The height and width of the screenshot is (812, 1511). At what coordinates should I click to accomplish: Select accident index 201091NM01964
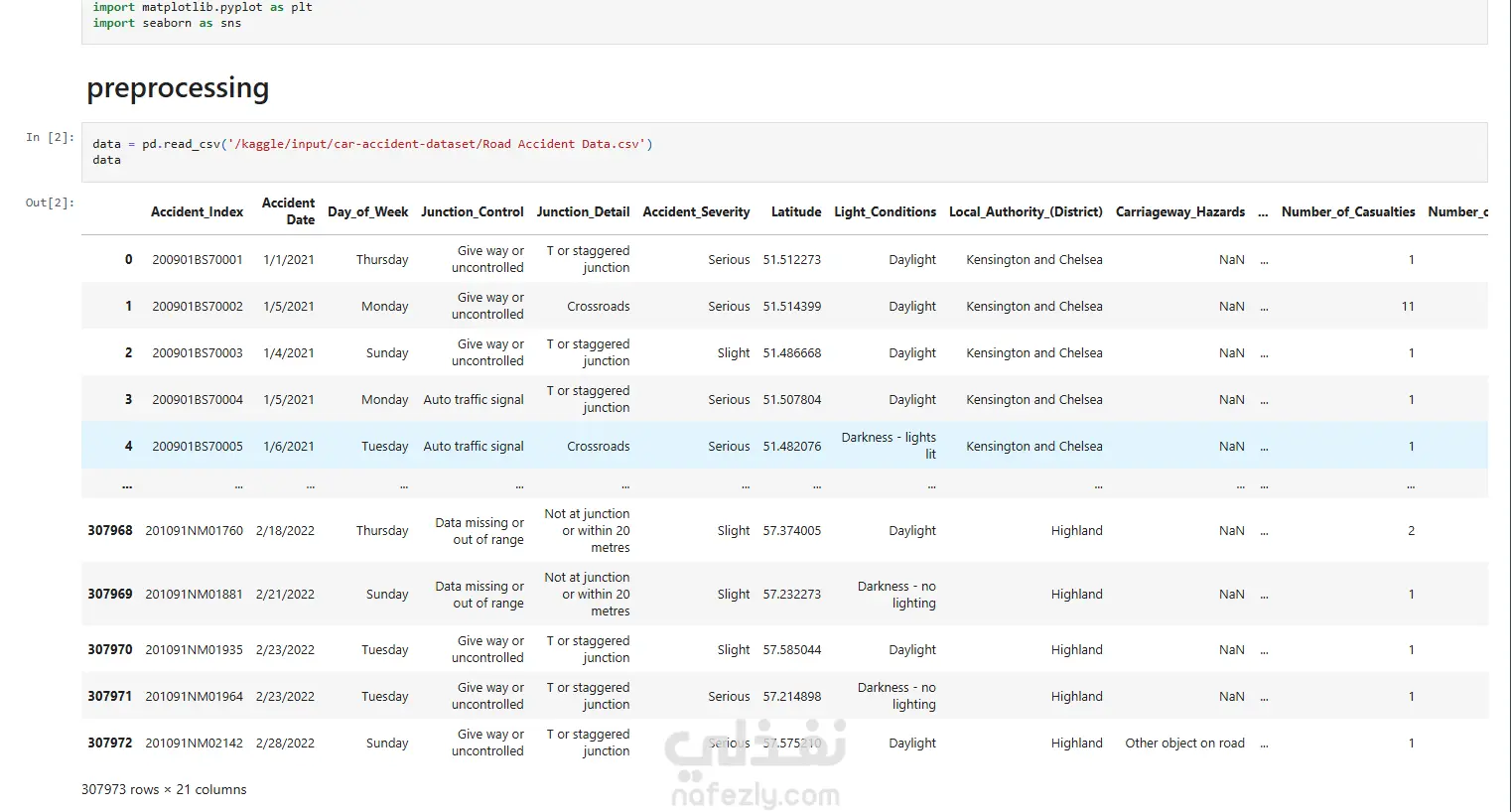(194, 696)
